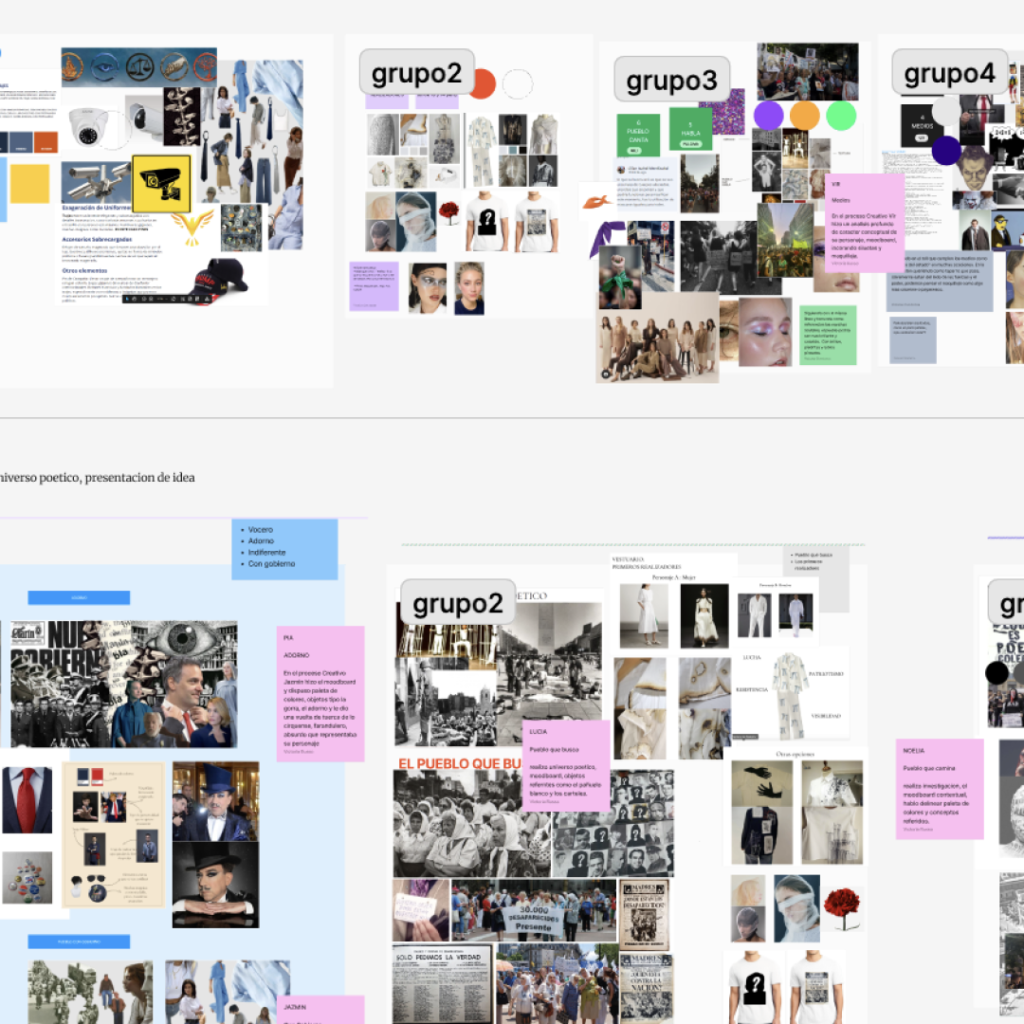Click the Otros elementos heading

(84, 270)
